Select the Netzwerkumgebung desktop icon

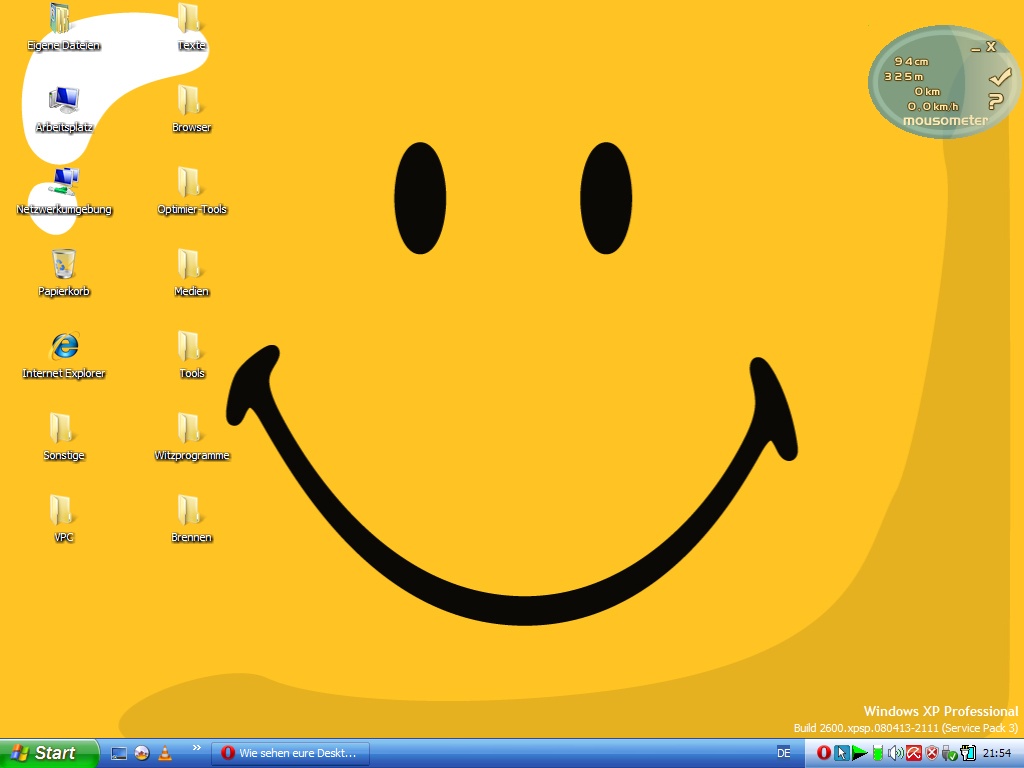point(64,182)
